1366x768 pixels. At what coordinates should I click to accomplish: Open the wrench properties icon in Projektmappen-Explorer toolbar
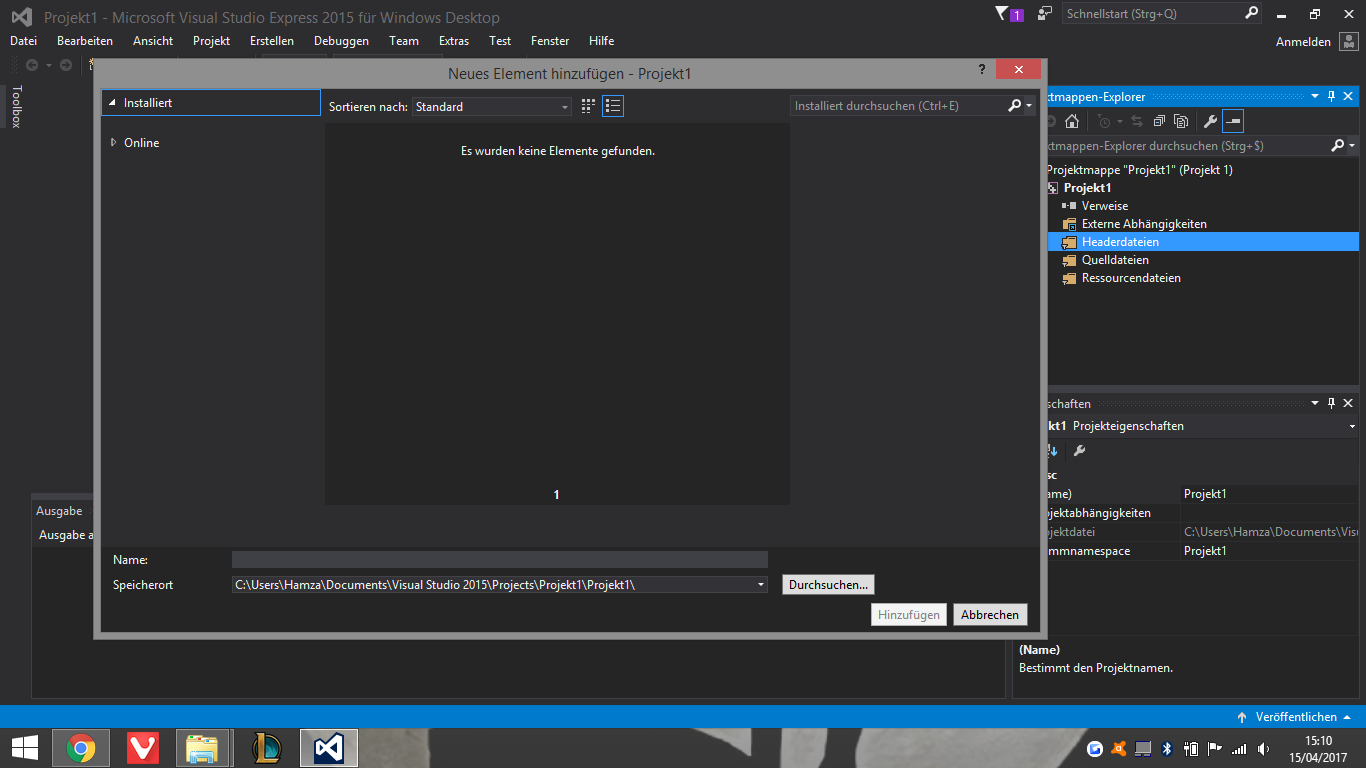point(1210,121)
